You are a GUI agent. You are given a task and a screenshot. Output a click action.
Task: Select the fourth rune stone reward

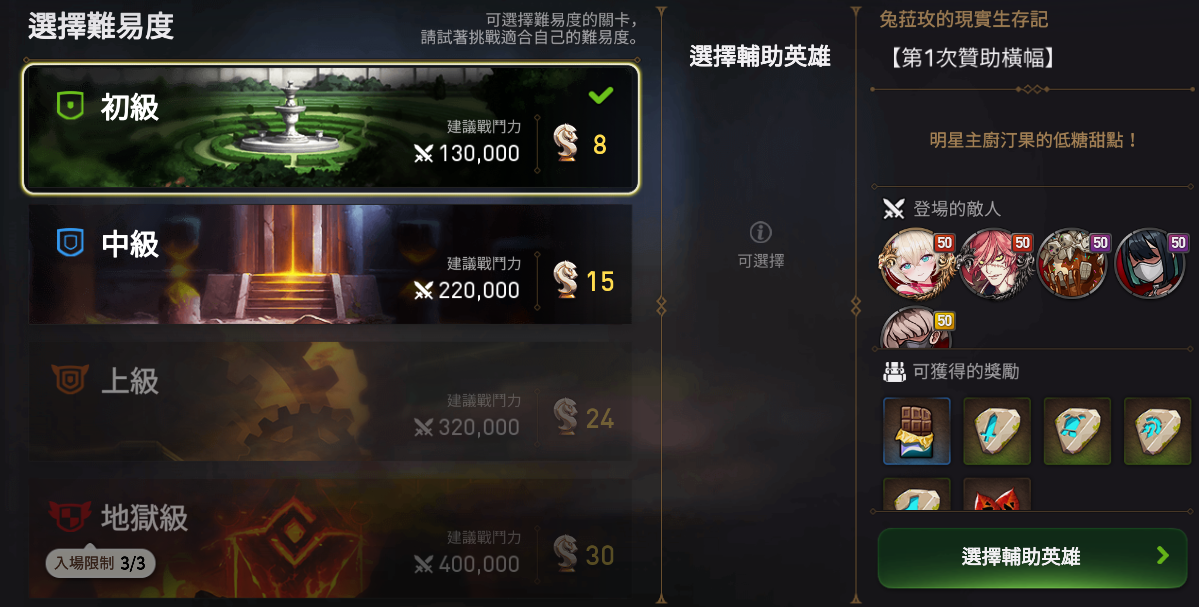pyautogui.click(x=1157, y=431)
